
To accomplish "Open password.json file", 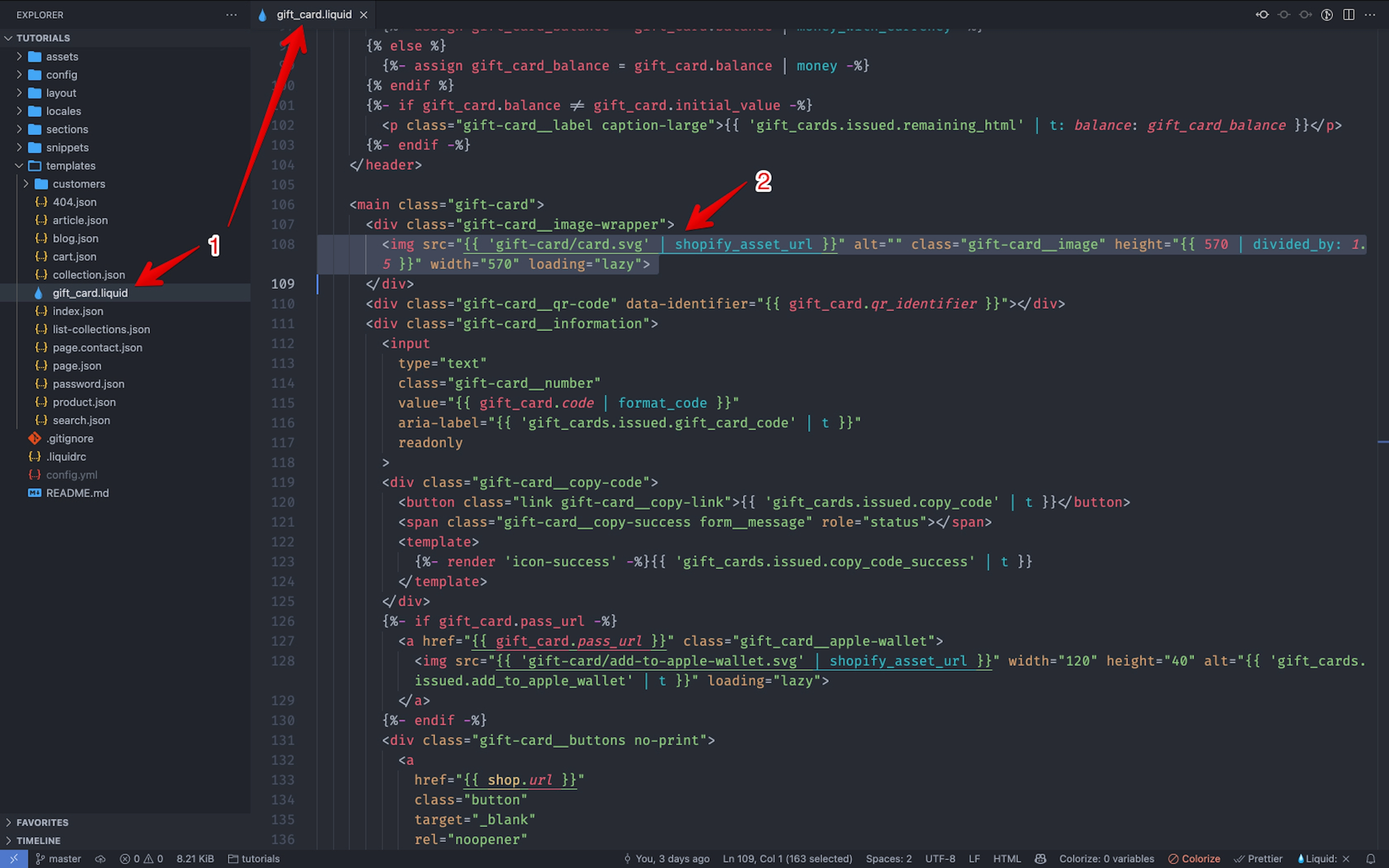I will [125, 383].
